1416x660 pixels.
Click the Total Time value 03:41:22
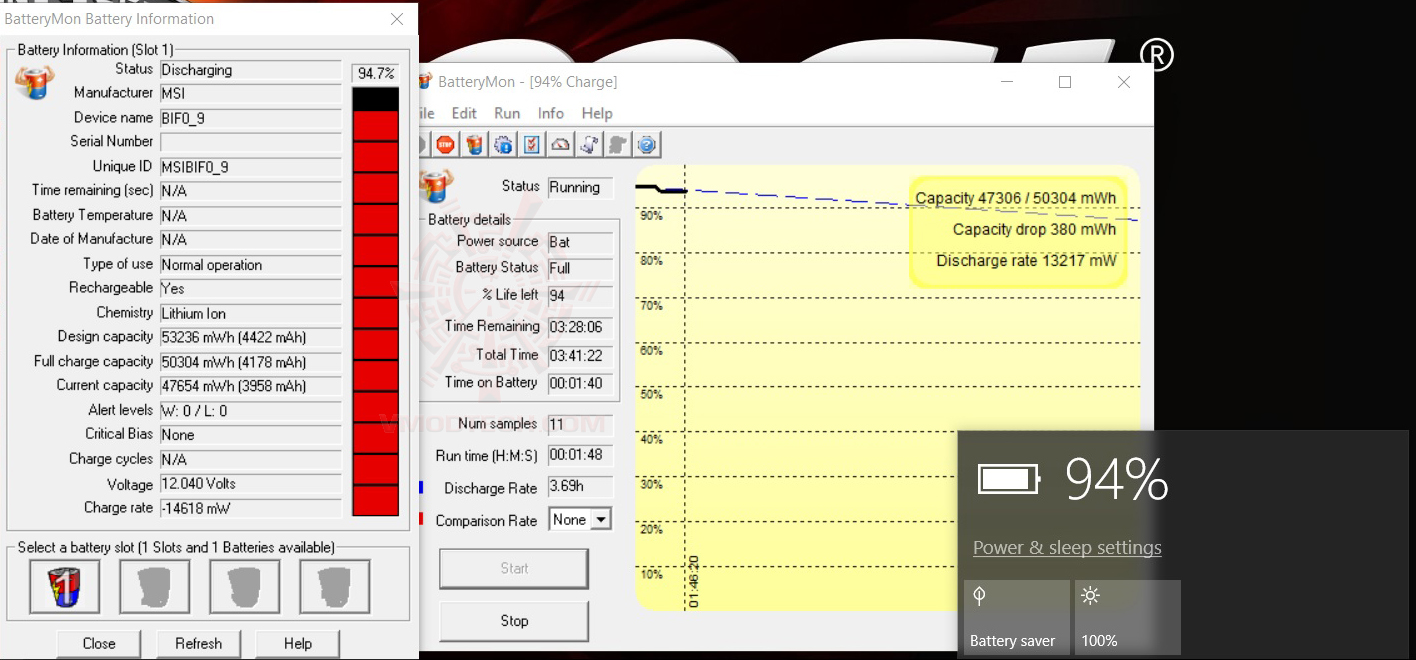(580, 355)
